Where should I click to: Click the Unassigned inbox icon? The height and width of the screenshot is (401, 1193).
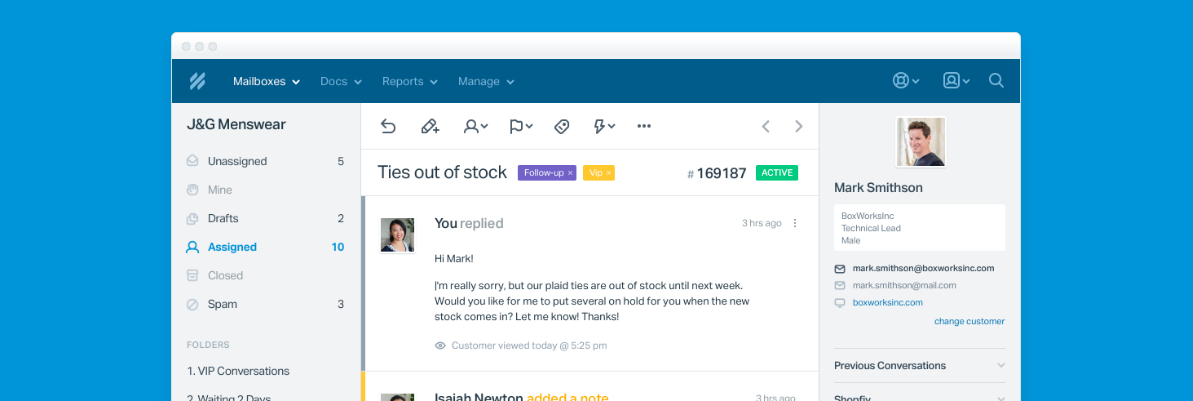click(192, 161)
